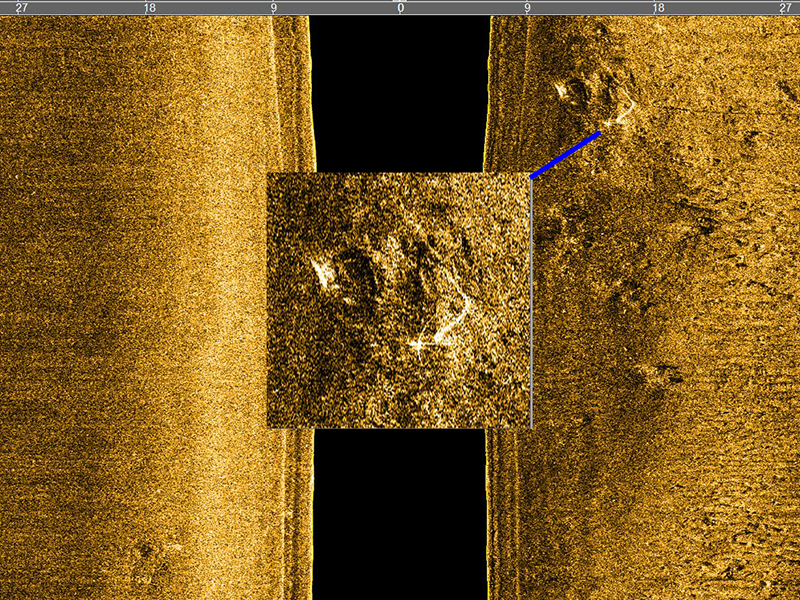Screen dimensions: 800x600
Task: Click the 0 center mark on range ruler
Action: coord(401,8)
